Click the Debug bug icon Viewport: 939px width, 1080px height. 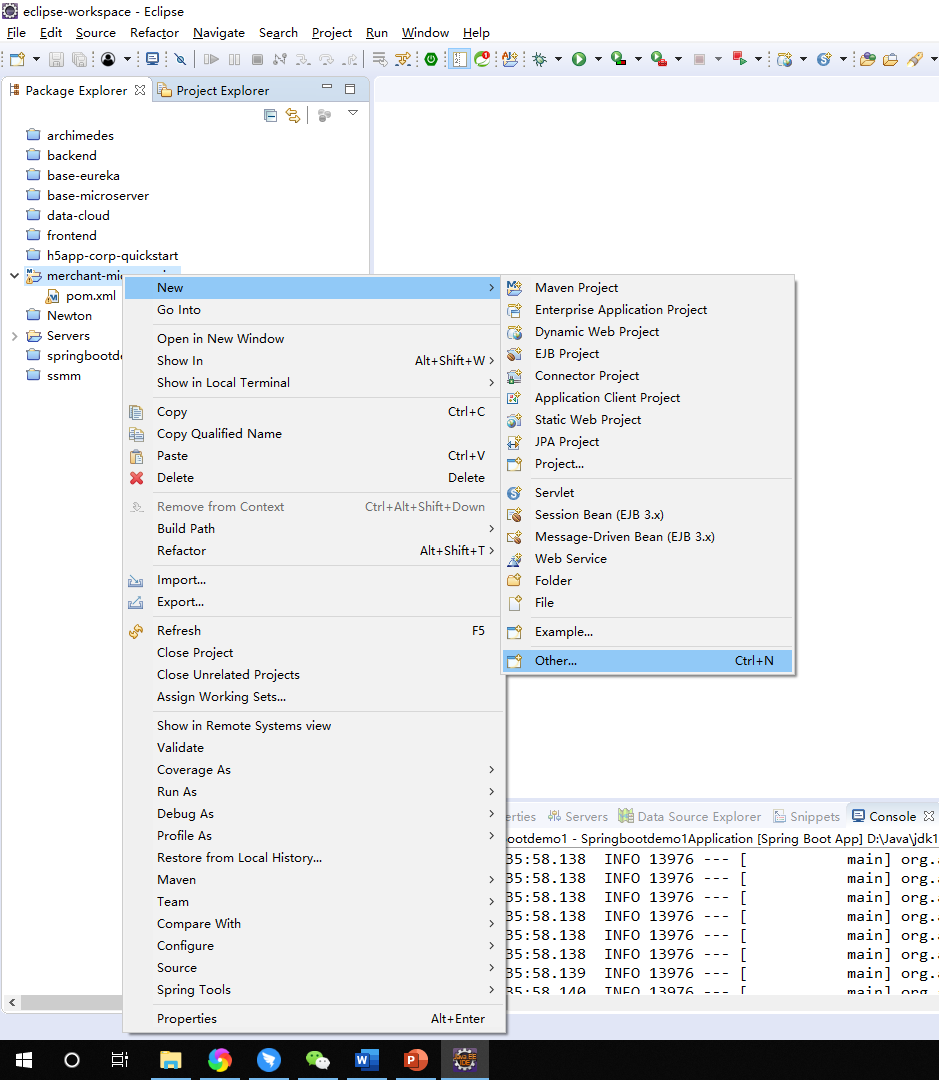[539, 59]
